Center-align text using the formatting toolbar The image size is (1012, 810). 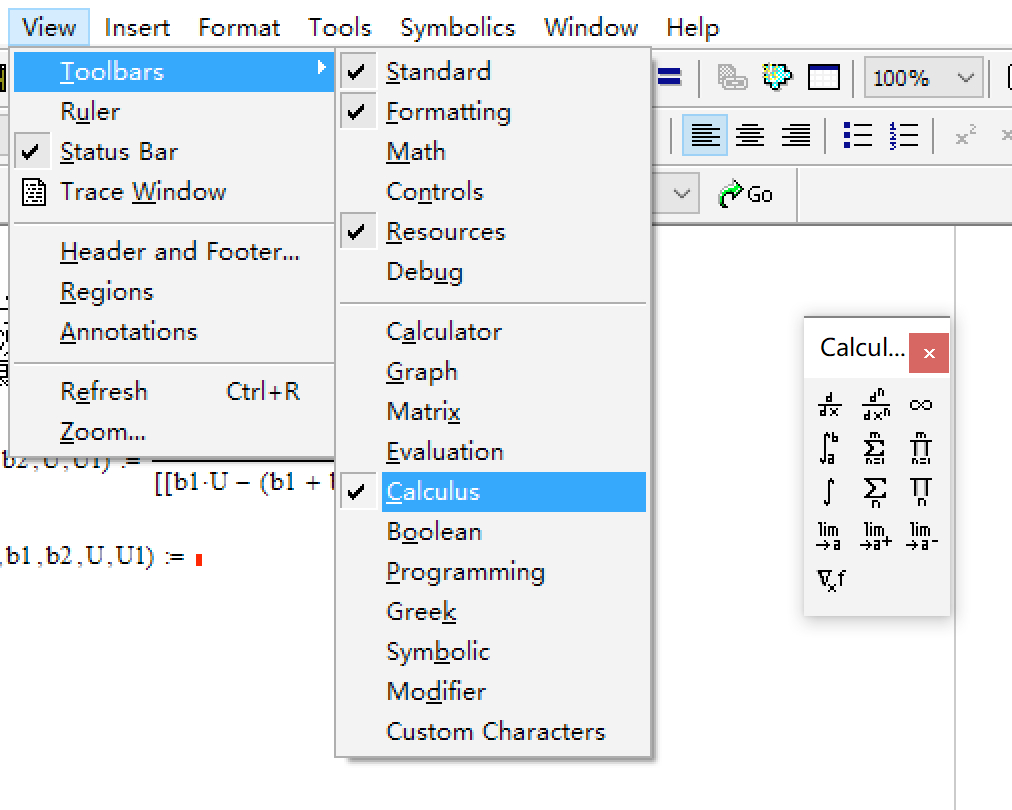coord(750,135)
